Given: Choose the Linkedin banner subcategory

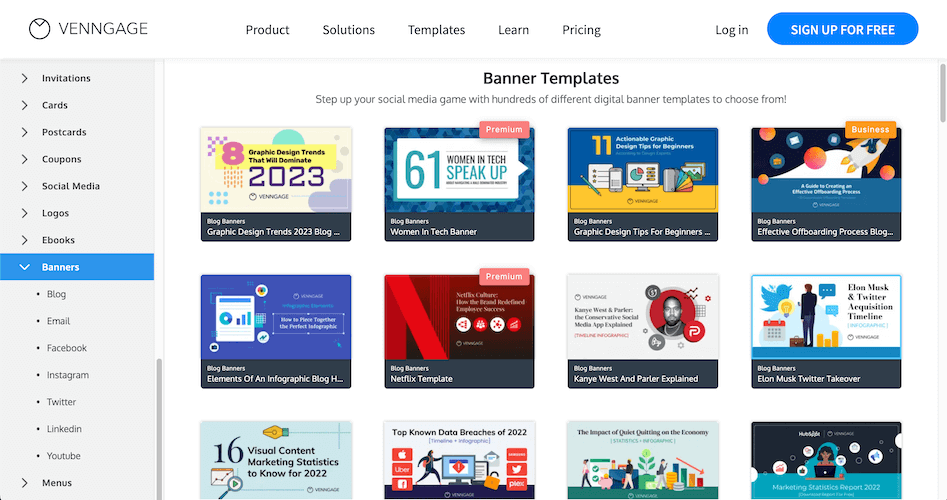Looking at the screenshot, I should pos(64,429).
